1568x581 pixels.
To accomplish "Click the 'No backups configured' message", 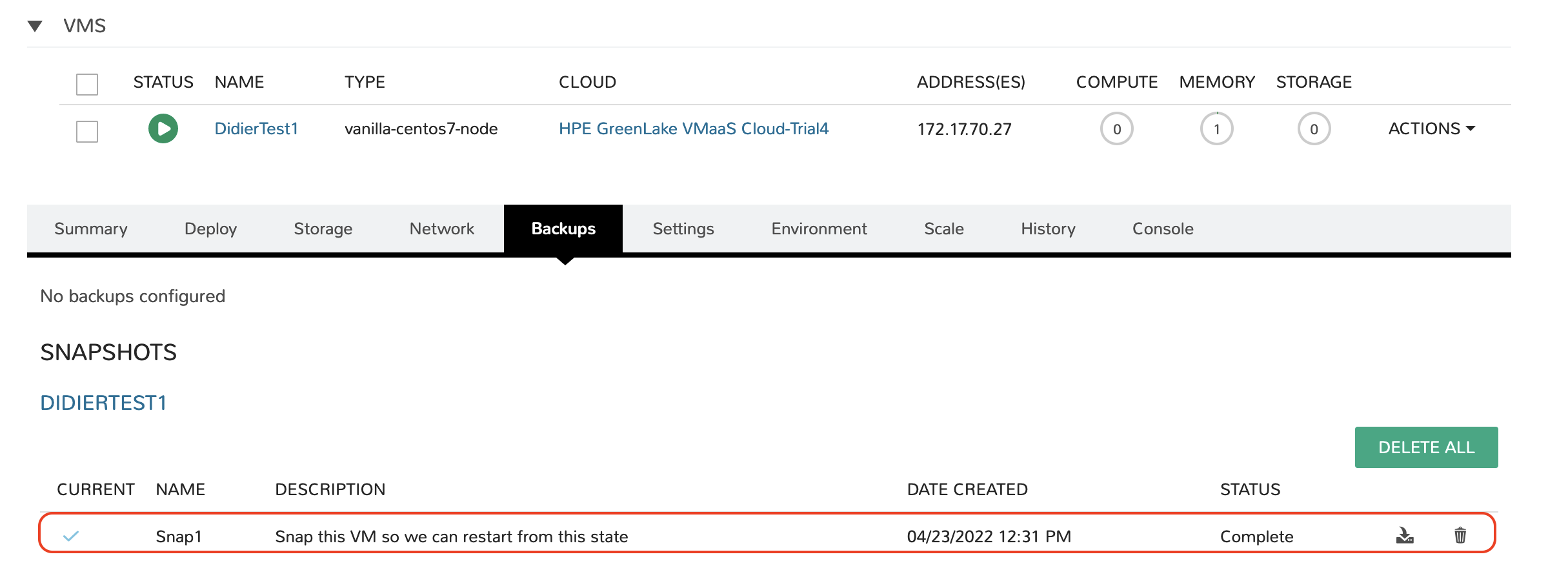I will point(133,296).
